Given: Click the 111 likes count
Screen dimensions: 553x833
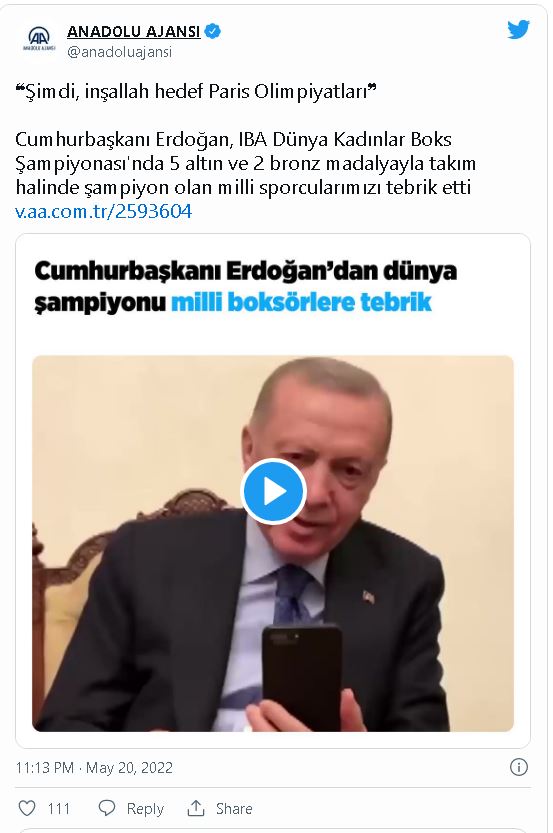Looking at the screenshot, I should pos(58,809).
